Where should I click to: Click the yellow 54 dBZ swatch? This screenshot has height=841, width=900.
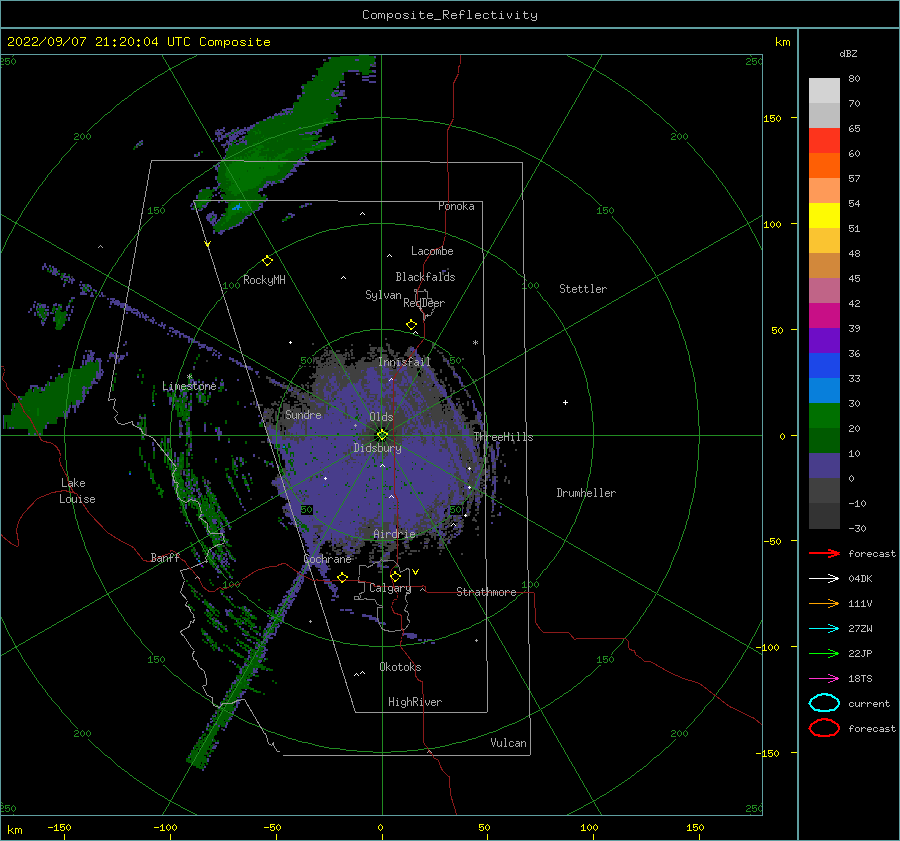(x=824, y=215)
